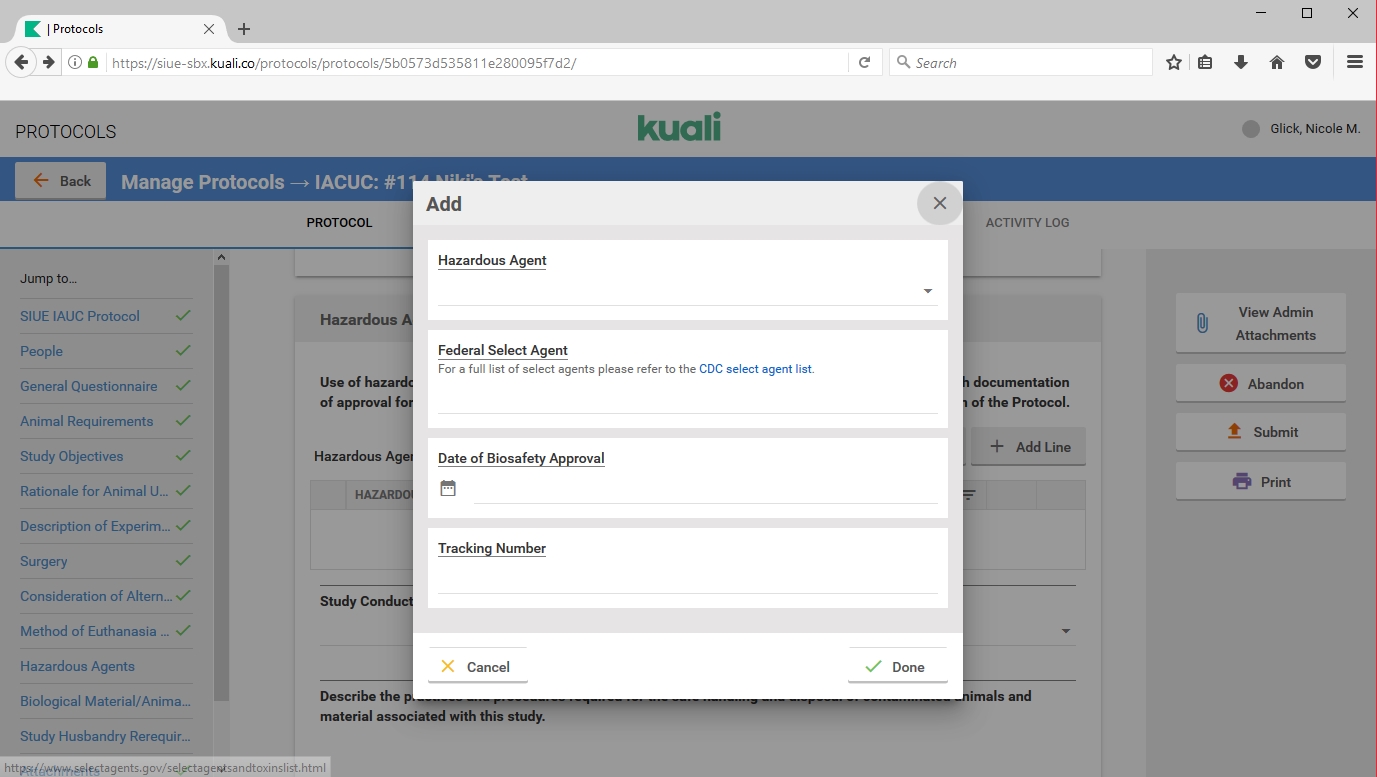Open Firefox bookmark star icon
1377x777 pixels.
pyautogui.click(x=1173, y=62)
